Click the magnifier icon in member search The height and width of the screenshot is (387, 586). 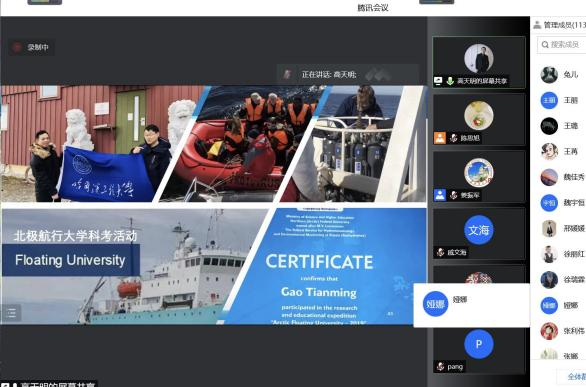point(545,45)
